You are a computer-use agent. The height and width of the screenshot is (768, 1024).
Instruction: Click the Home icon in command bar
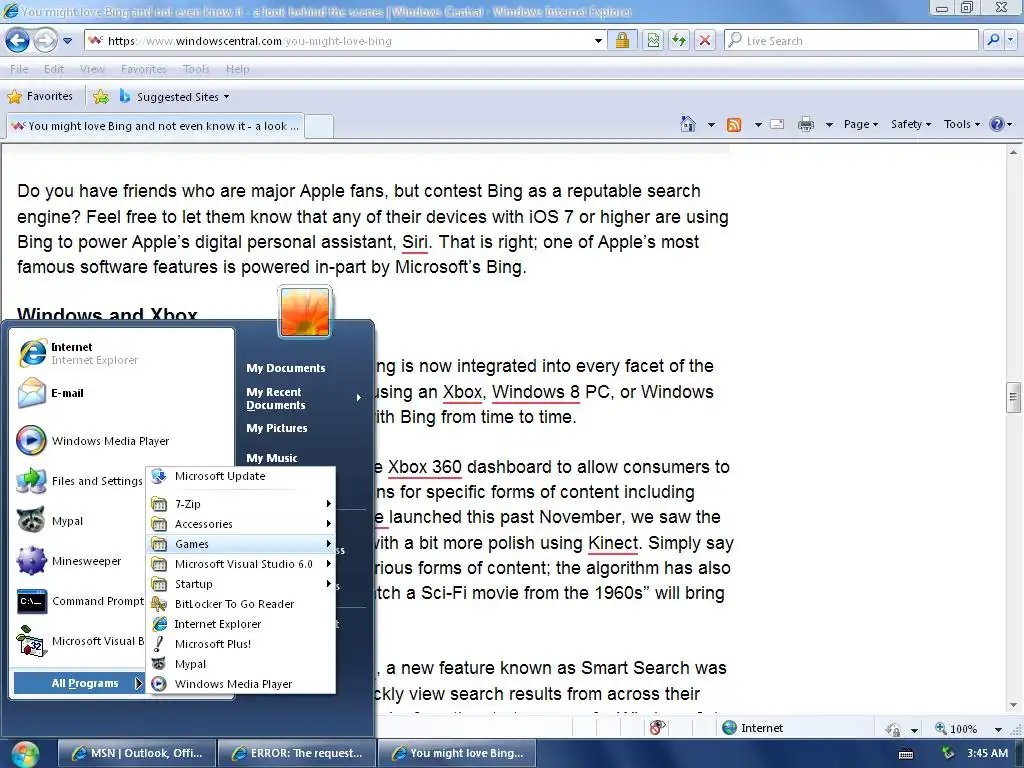(688, 124)
